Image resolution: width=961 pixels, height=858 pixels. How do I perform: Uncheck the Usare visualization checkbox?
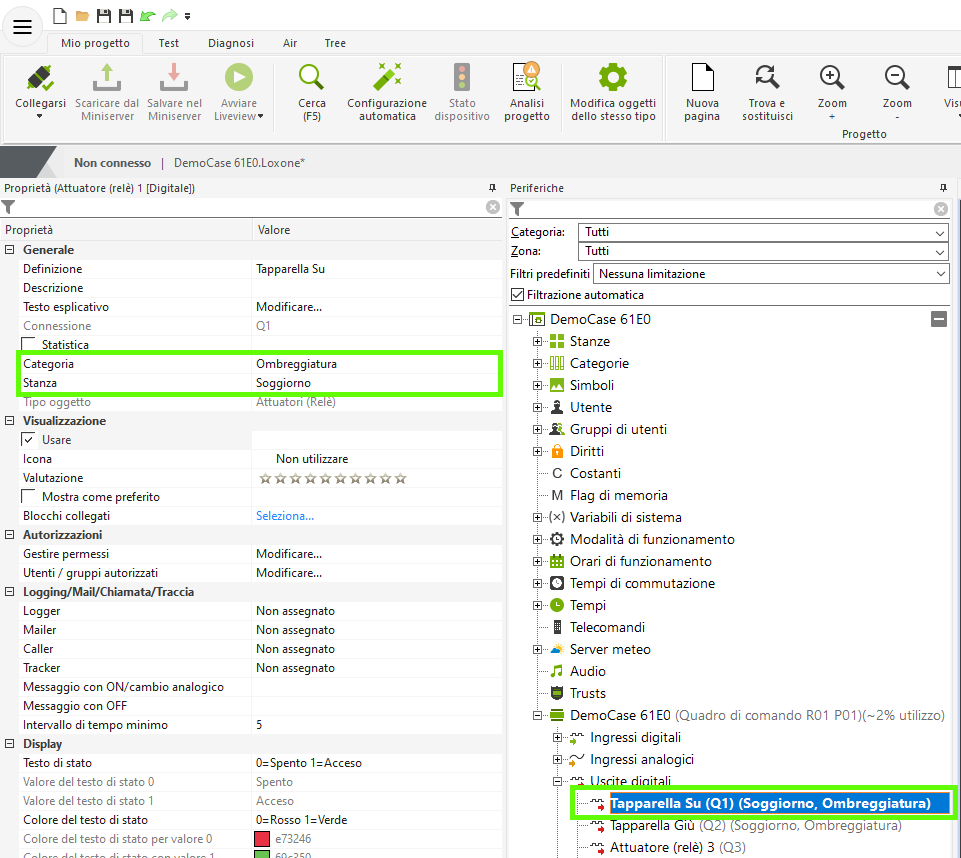click(29, 440)
